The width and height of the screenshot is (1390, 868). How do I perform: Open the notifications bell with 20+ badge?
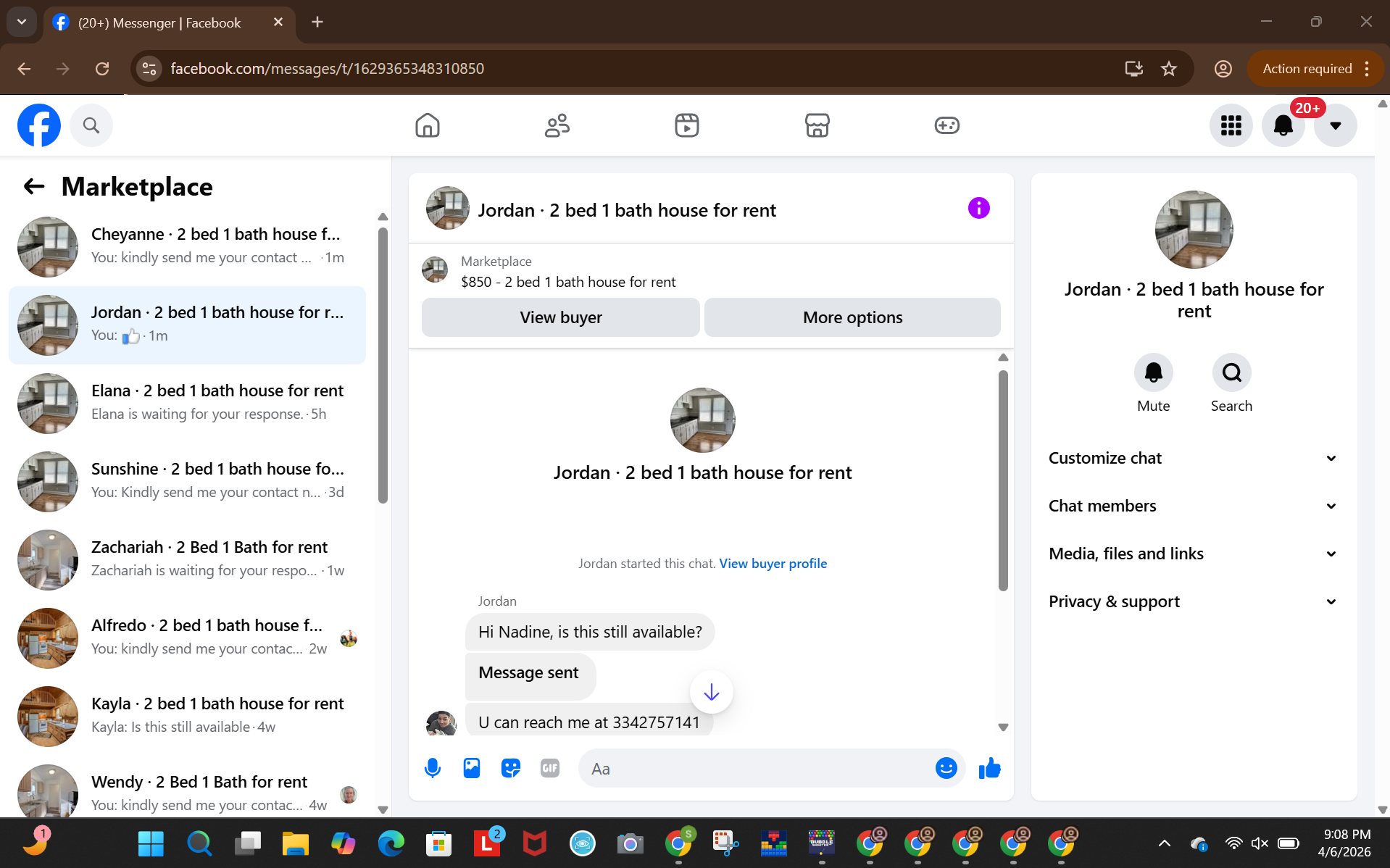tap(1283, 125)
